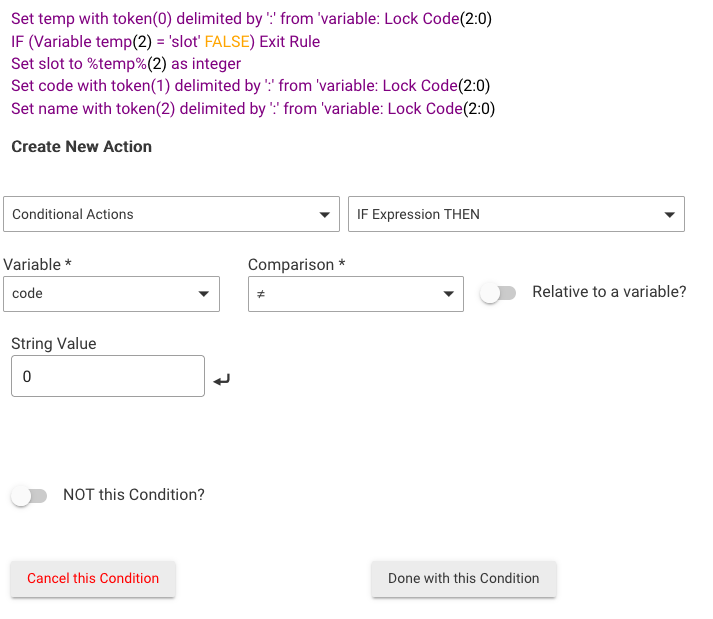The image size is (713, 619).
Task: Click the 'Variable *' field label
Action: pyautogui.click(x=37, y=264)
